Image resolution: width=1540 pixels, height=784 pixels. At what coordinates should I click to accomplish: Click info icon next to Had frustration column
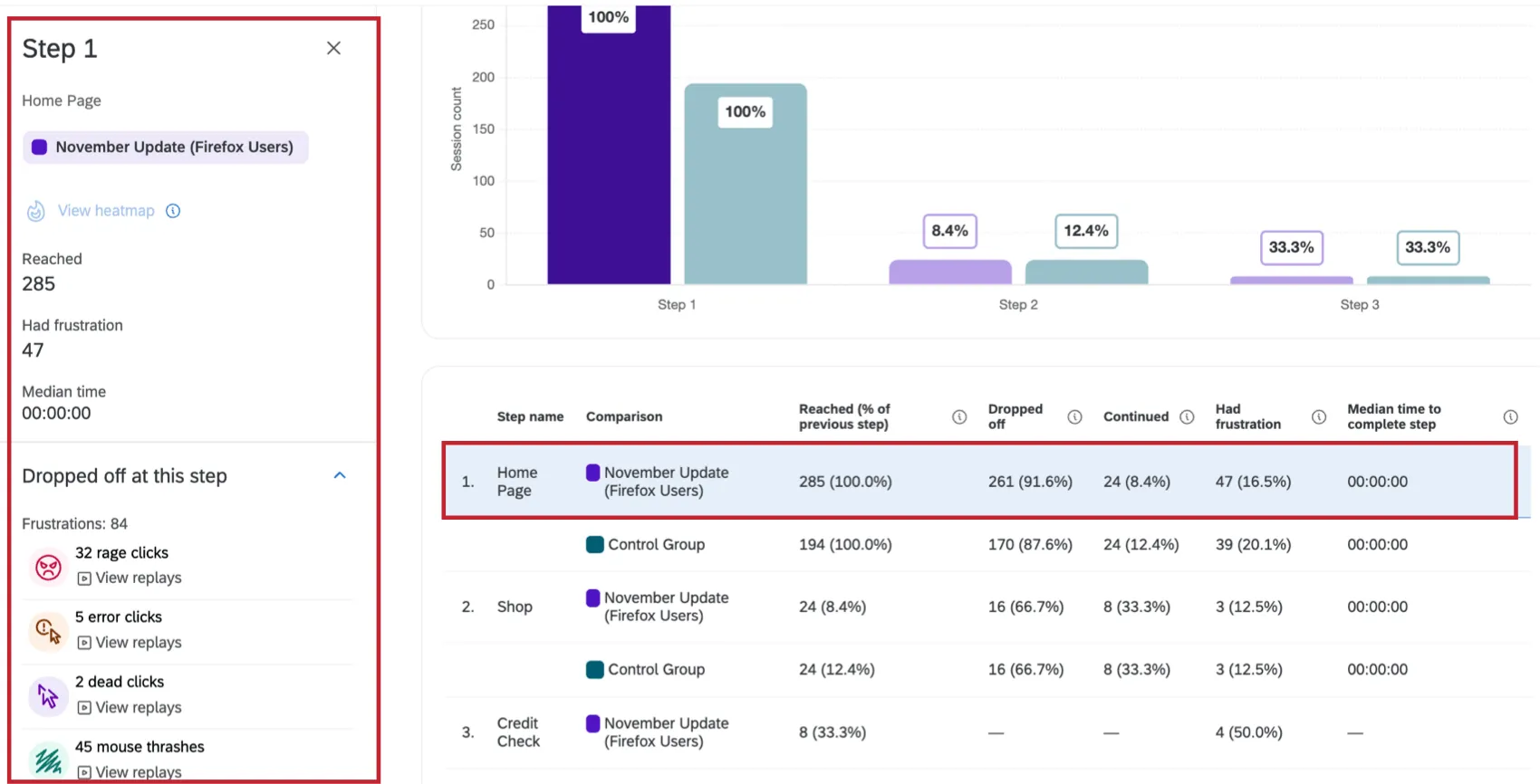[x=1319, y=416]
